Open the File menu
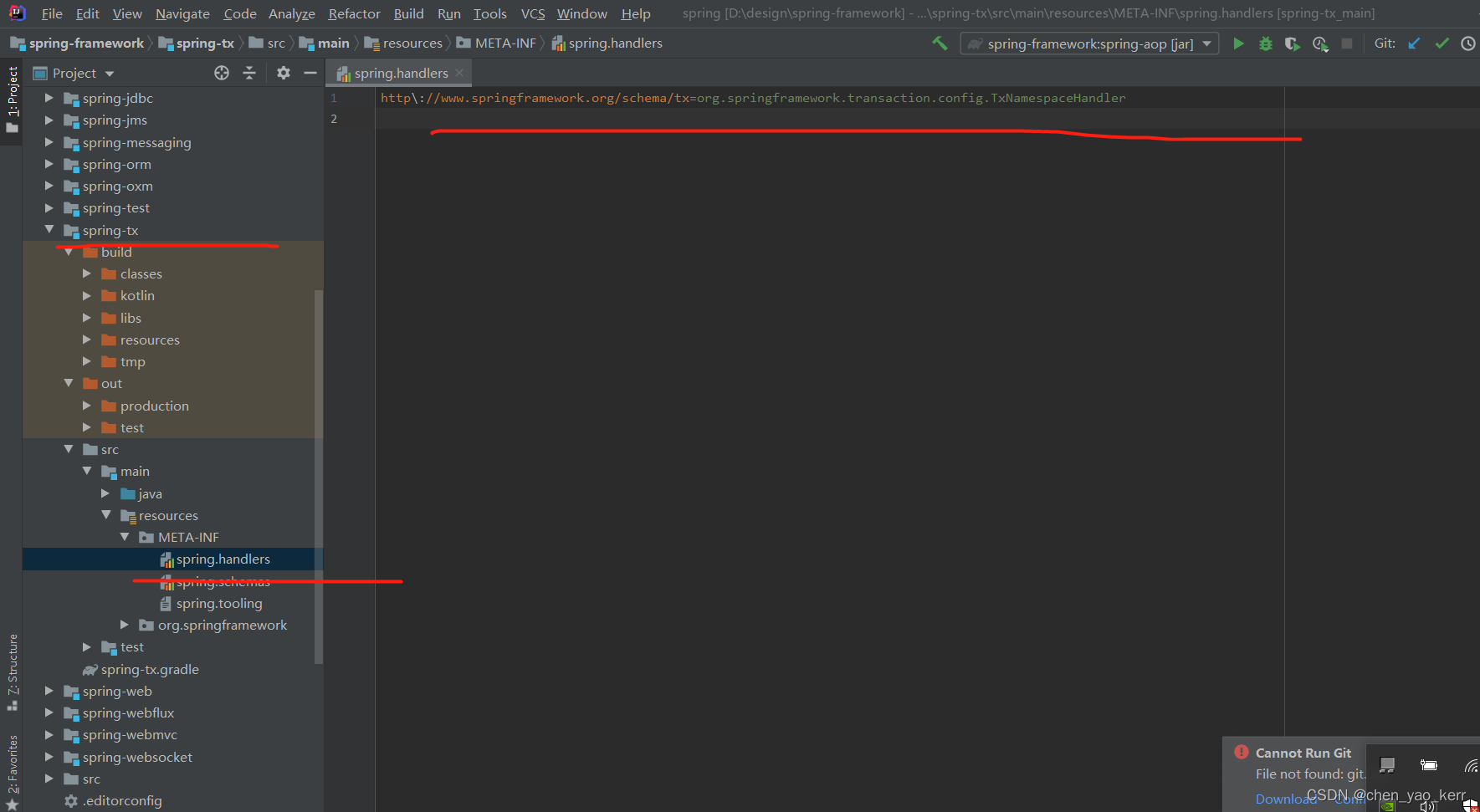1480x812 pixels. click(x=52, y=13)
